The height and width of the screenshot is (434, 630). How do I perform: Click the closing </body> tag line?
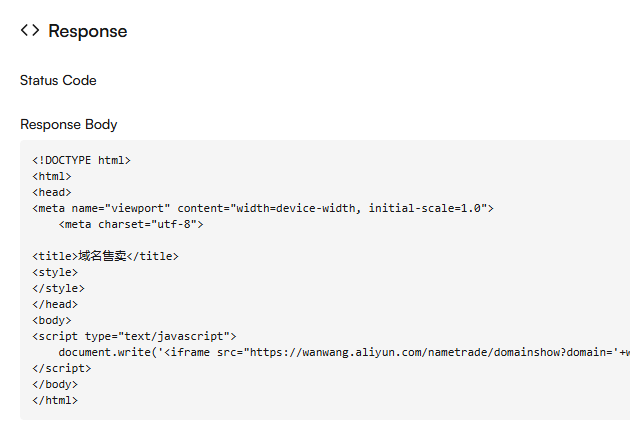(55, 384)
